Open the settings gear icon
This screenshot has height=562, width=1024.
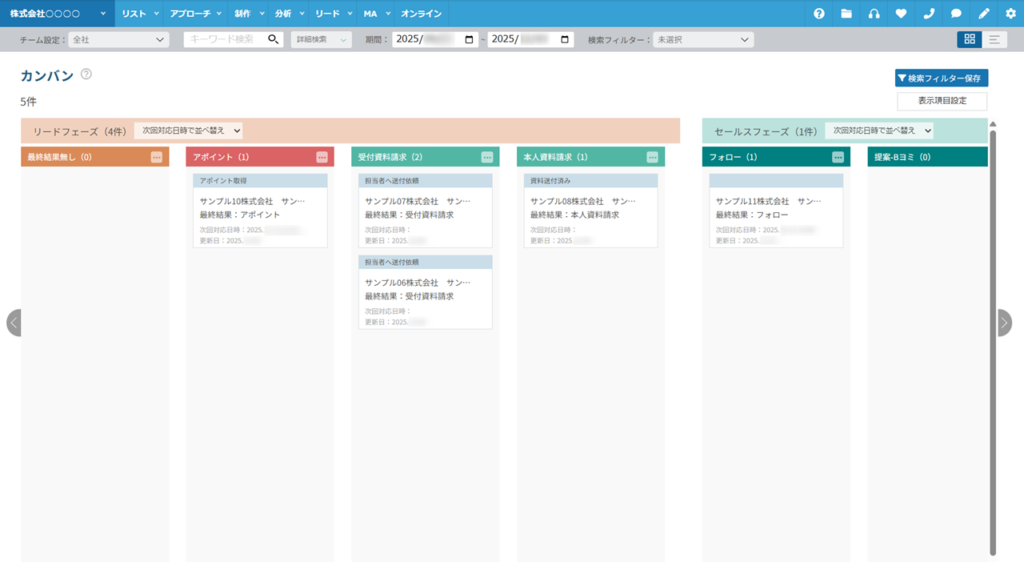[1010, 13]
